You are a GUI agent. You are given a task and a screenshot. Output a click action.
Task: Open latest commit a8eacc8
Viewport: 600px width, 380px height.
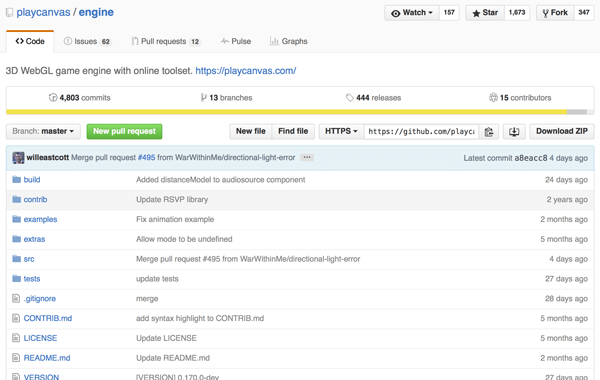(x=531, y=158)
